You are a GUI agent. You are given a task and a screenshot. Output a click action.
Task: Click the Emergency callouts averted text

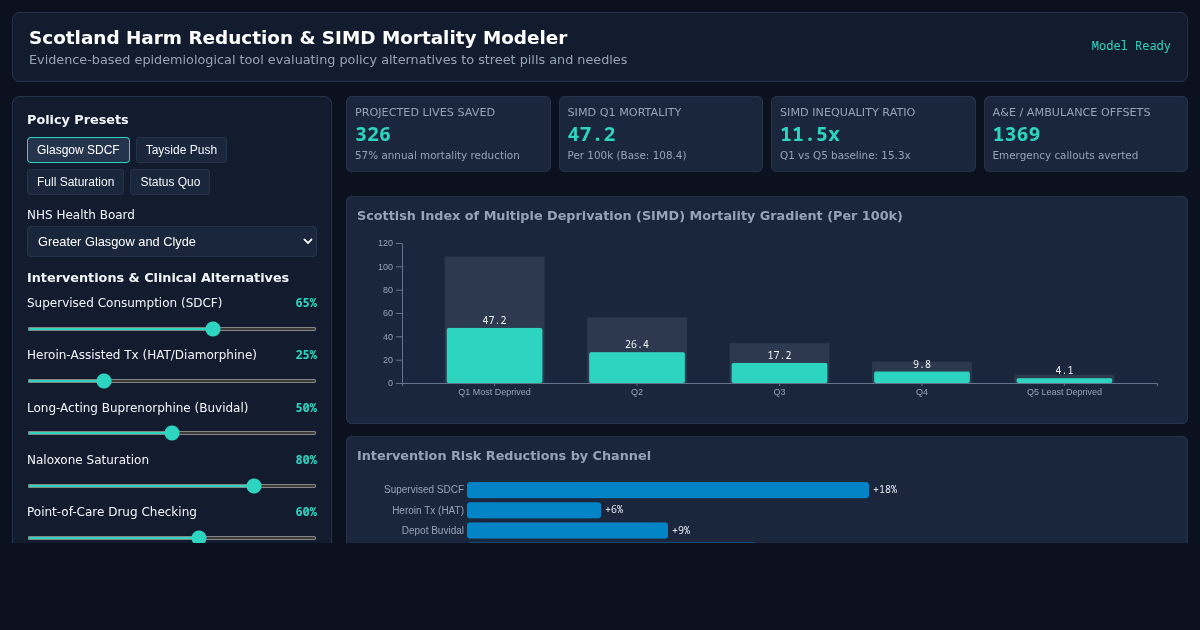click(x=1065, y=156)
